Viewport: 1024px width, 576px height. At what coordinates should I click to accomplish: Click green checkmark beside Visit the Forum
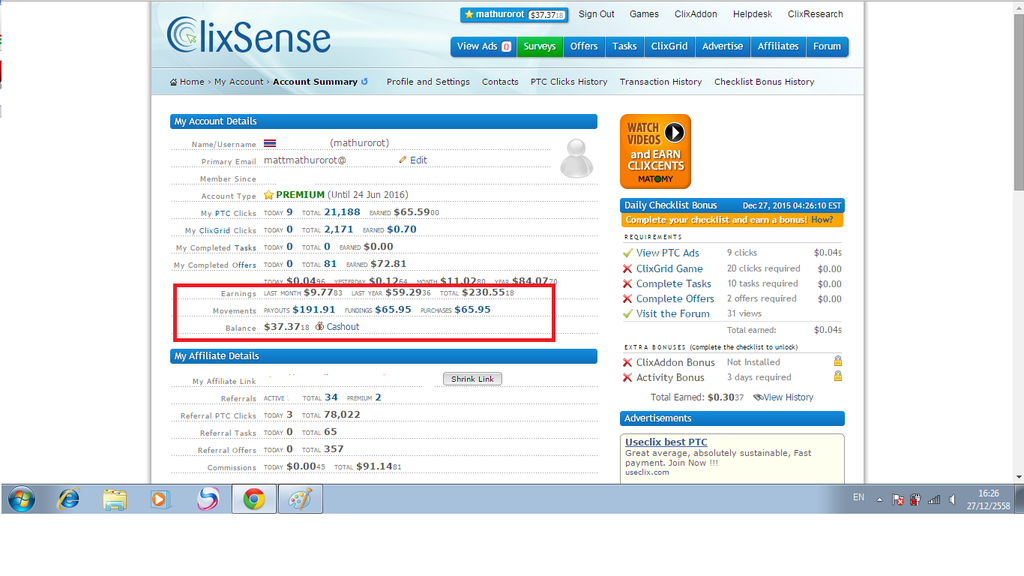pyautogui.click(x=628, y=313)
